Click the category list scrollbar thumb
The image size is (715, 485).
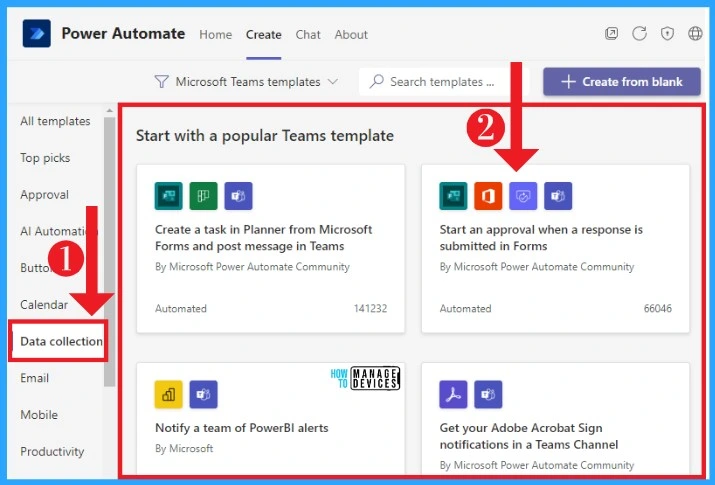pyautogui.click(x=109, y=252)
